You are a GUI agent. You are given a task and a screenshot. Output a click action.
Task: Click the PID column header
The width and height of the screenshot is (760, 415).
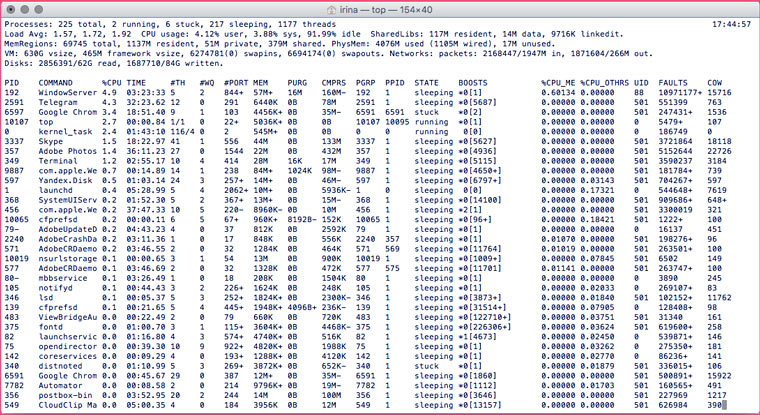pyautogui.click(x=12, y=83)
